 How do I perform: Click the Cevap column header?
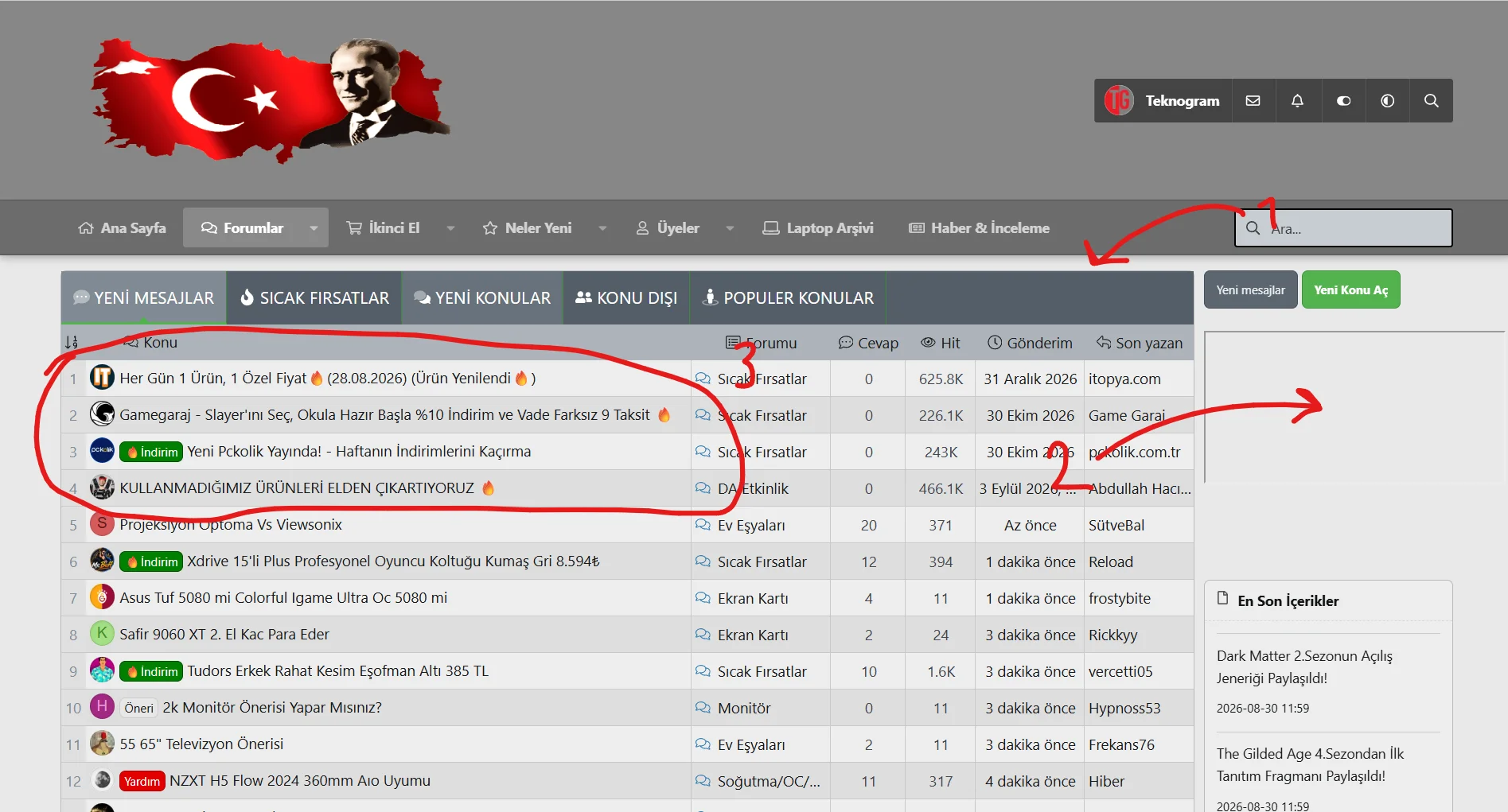coord(868,343)
